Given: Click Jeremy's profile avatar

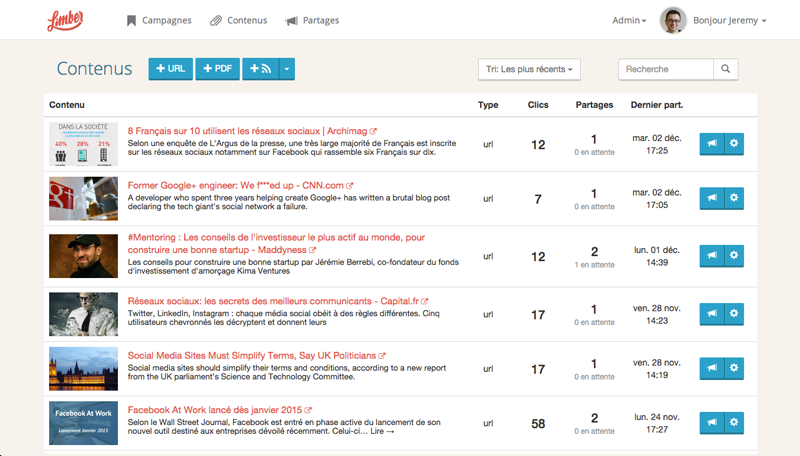Looking at the screenshot, I should [672, 20].
